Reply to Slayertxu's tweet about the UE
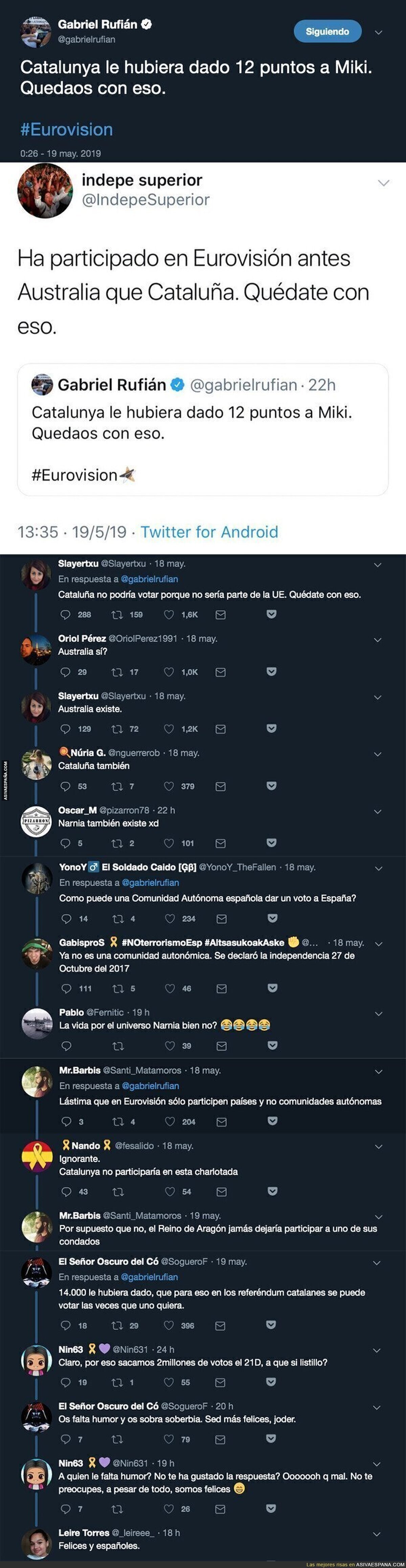This screenshot has width=406, height=1568. tap(66, 615)
